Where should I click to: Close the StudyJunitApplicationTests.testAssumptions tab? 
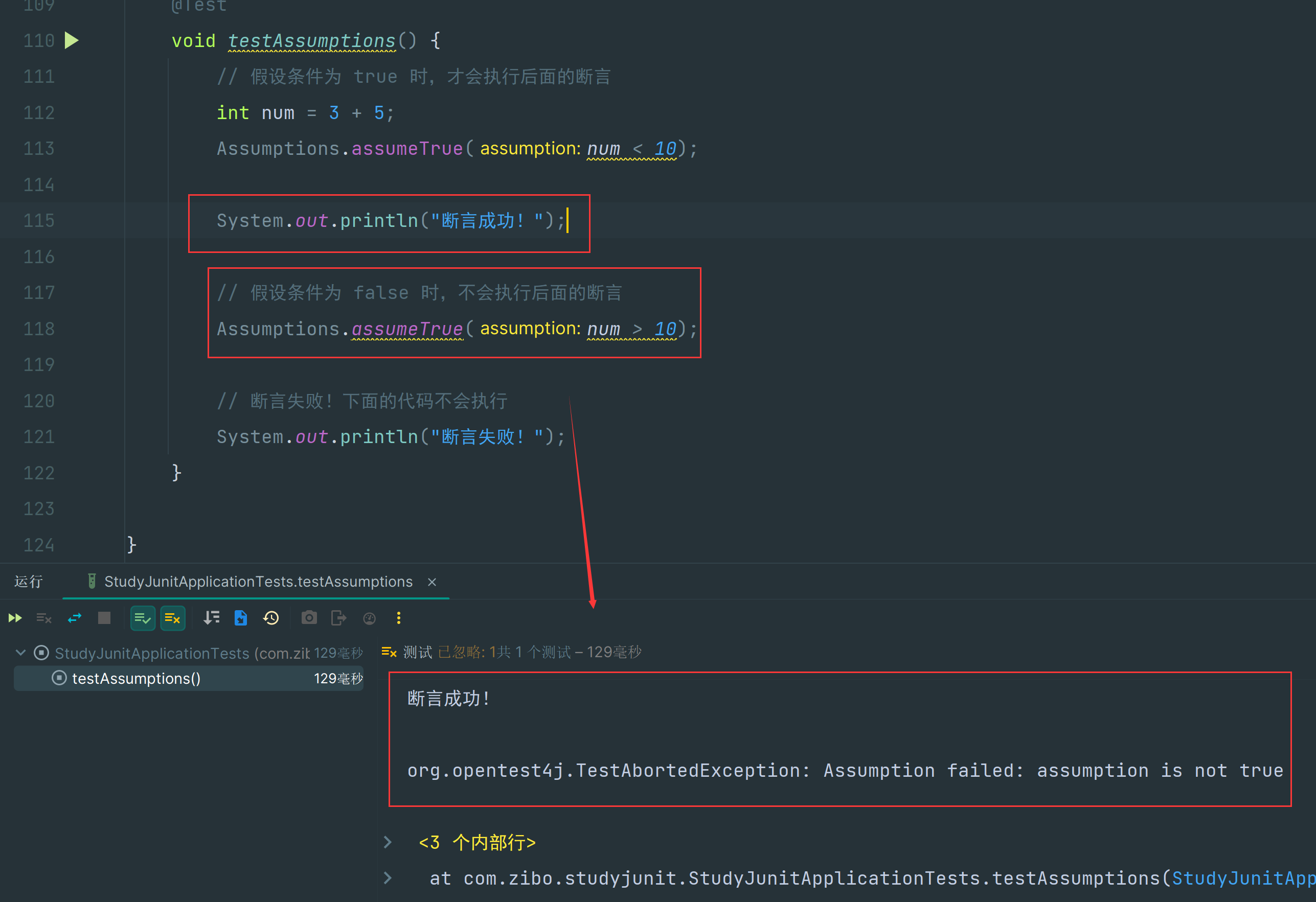(x=432, y=582)
